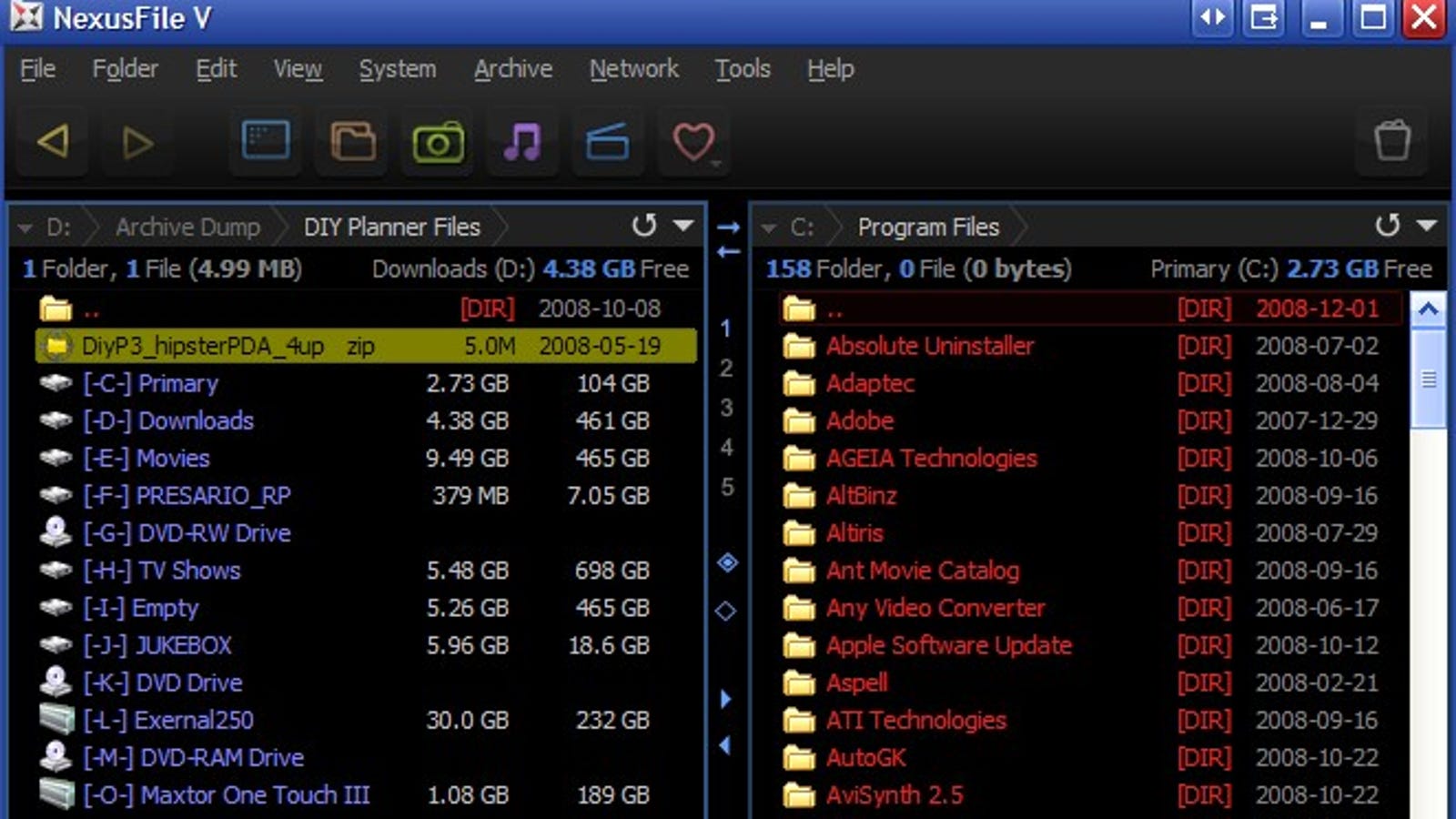Select the Ant Movie Catalog folder
The image size is (1456, 819).
coord(1090,571)
